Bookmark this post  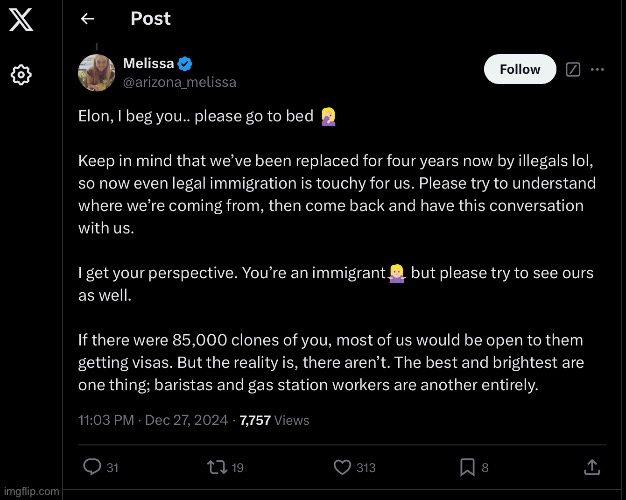pos(466,466)
